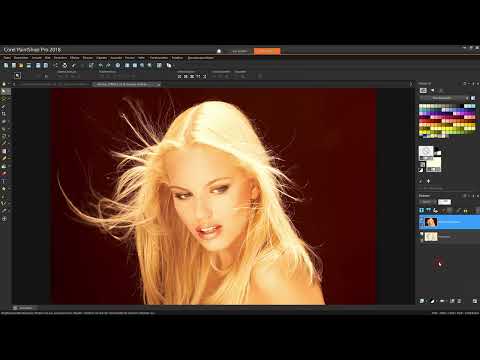Click the small black-white color box
Viewport: 480px width, 360px height.
point(421,170)
